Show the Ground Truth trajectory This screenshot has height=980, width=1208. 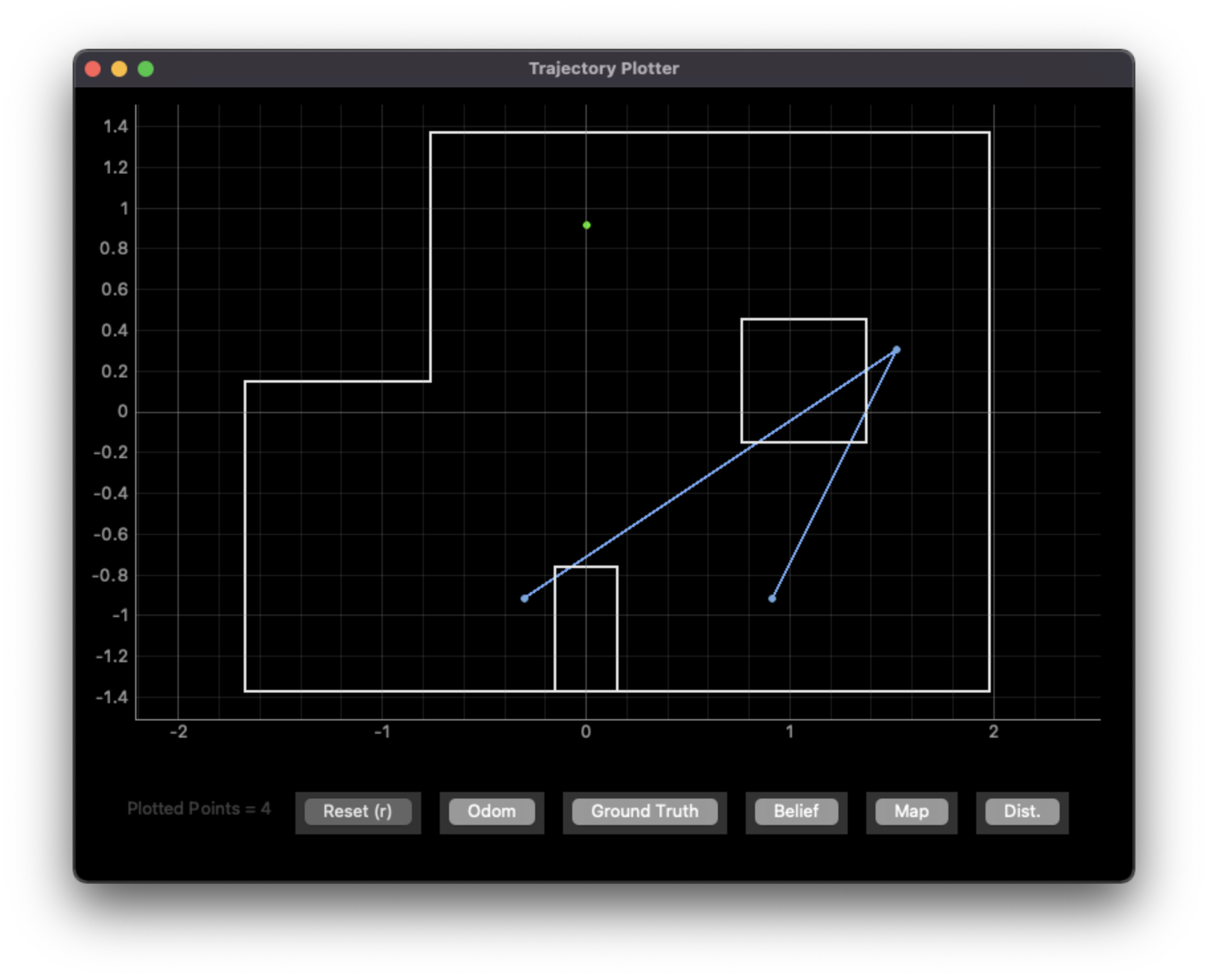[x=644, y=811]
